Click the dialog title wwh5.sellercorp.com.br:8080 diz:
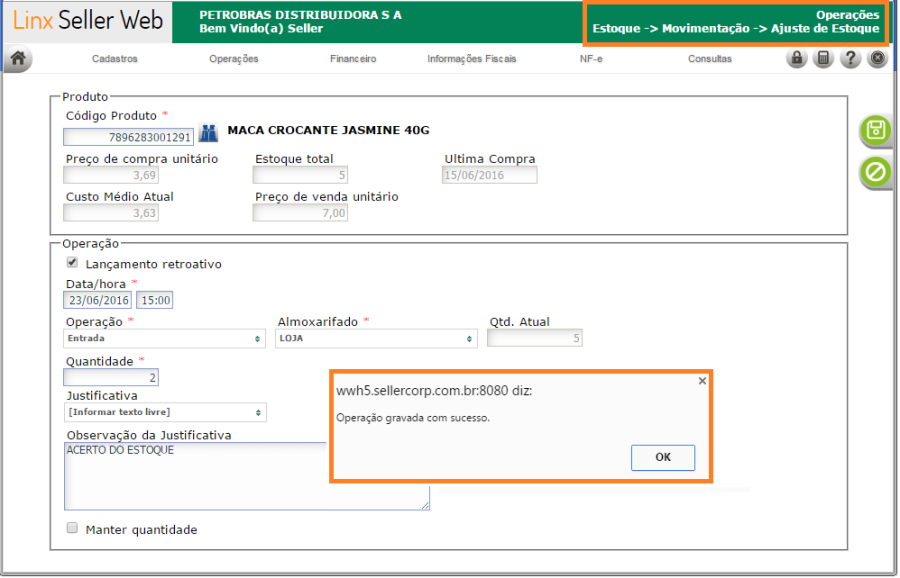 [434, 391]
